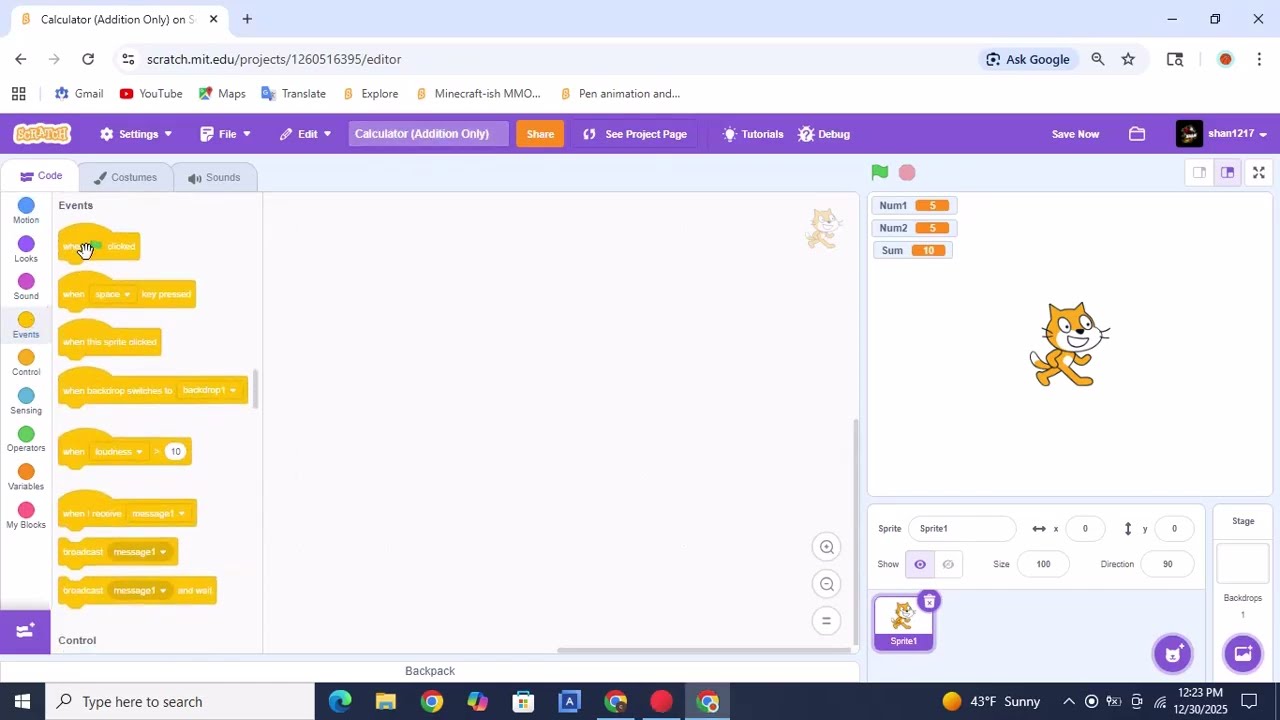Select the Motion block category
The image size is (1280, 720).
coord(26,211)
